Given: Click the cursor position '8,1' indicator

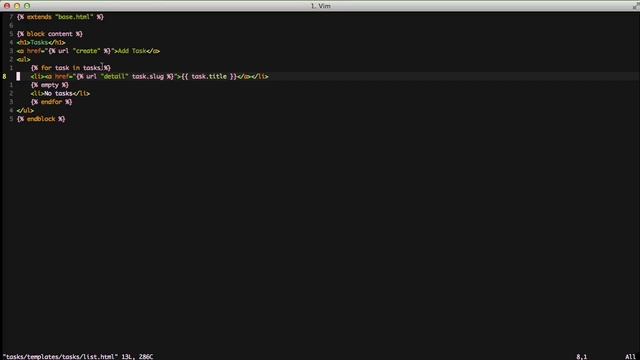Looking at the screenshot, I should tap(581, 357).
